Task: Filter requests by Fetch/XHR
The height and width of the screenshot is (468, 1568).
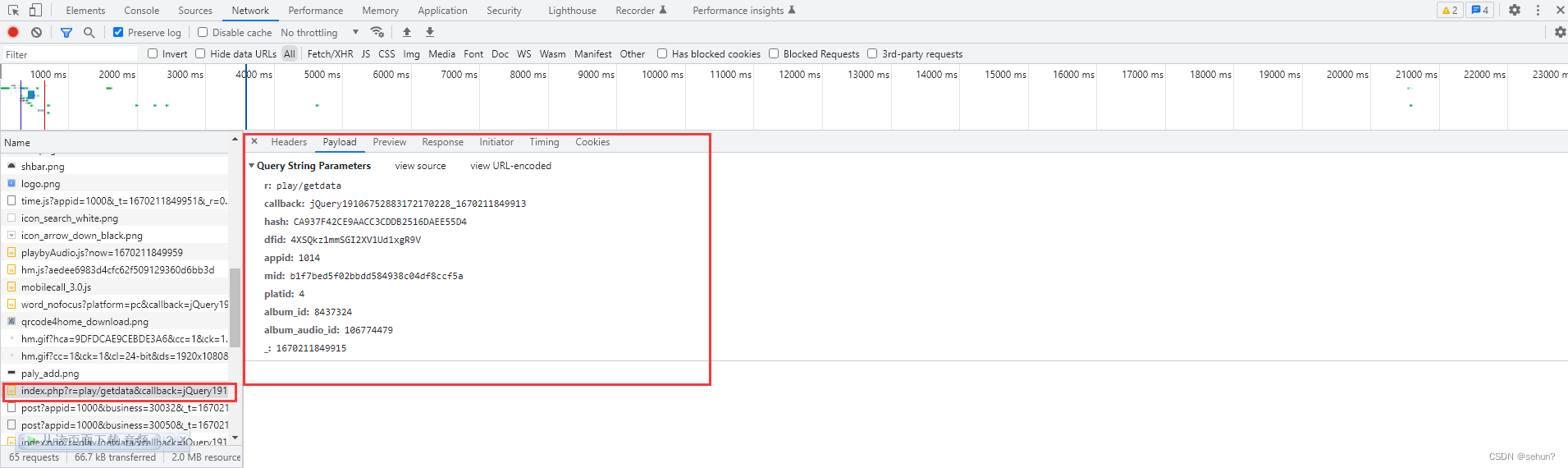Action: point(330,53)
